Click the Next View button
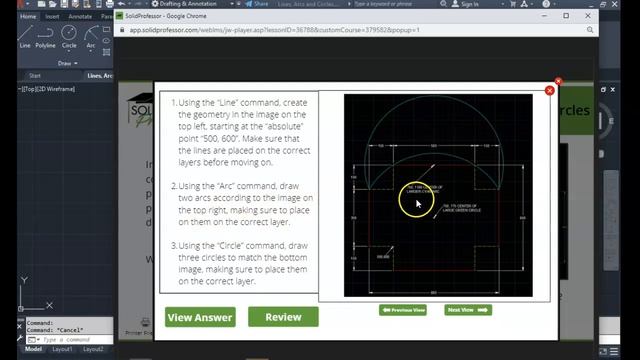 point(468,310)
